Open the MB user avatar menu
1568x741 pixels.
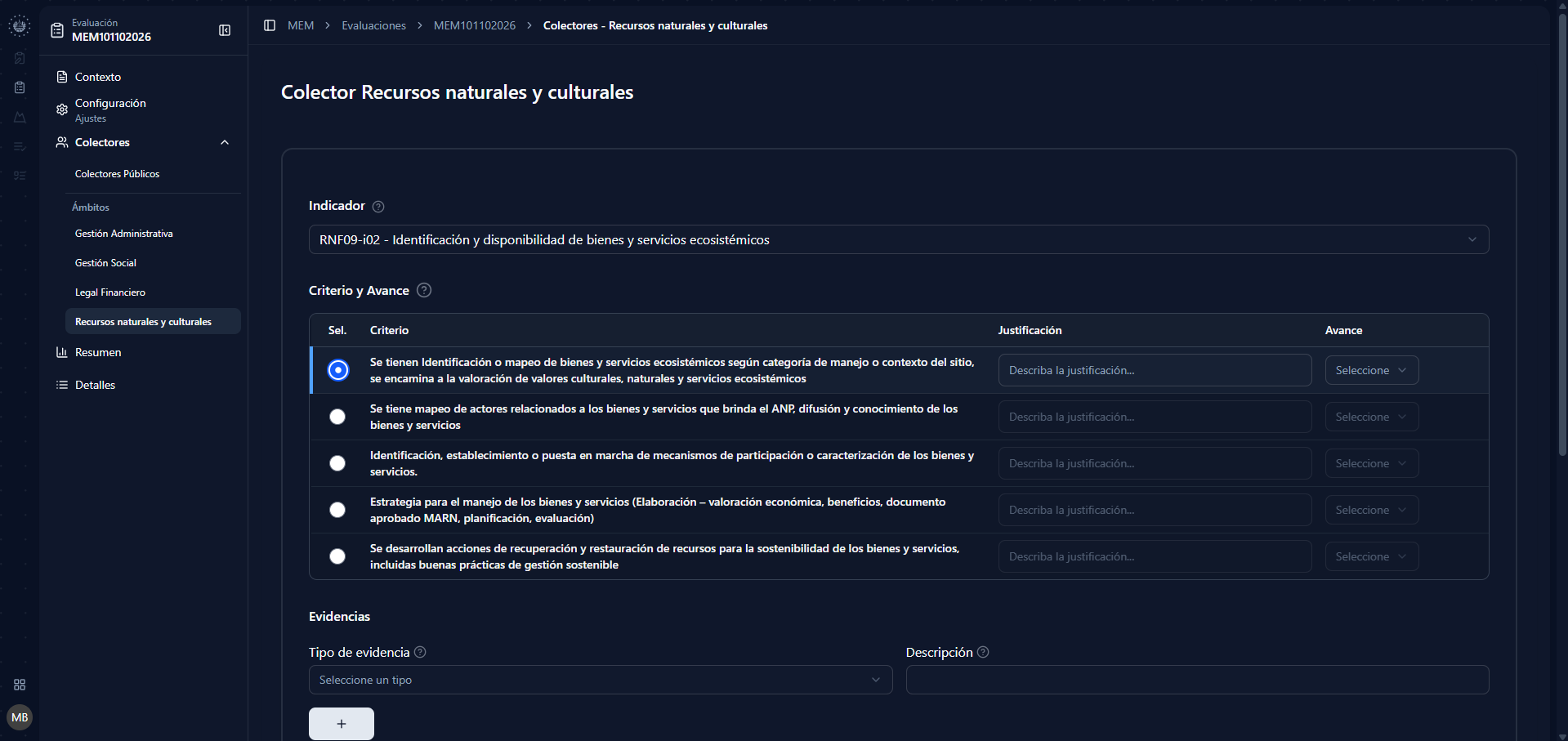(20, 717)
